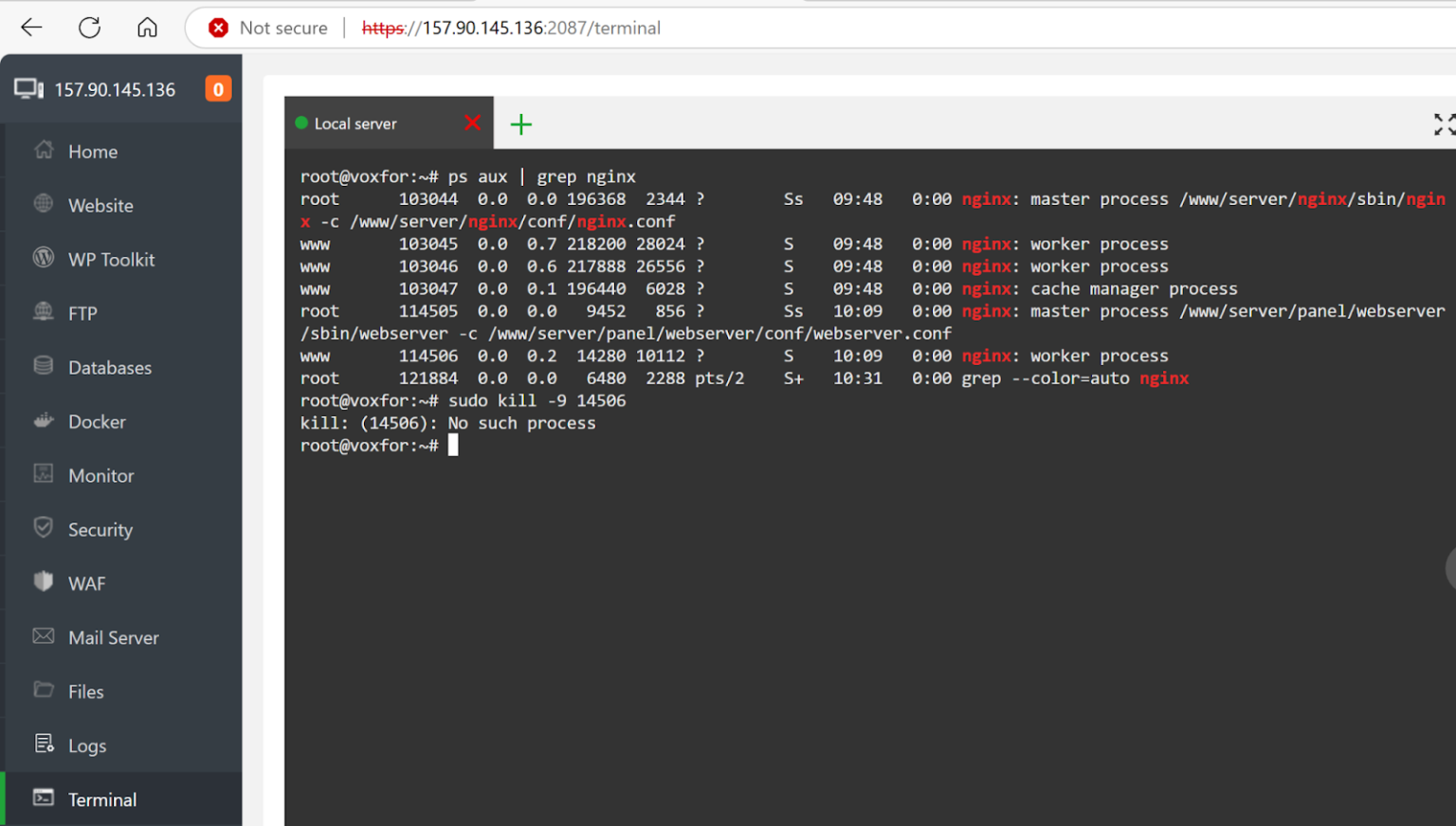Open the Monitor section
The image size is (1456, 826).
tap(100, 475)
